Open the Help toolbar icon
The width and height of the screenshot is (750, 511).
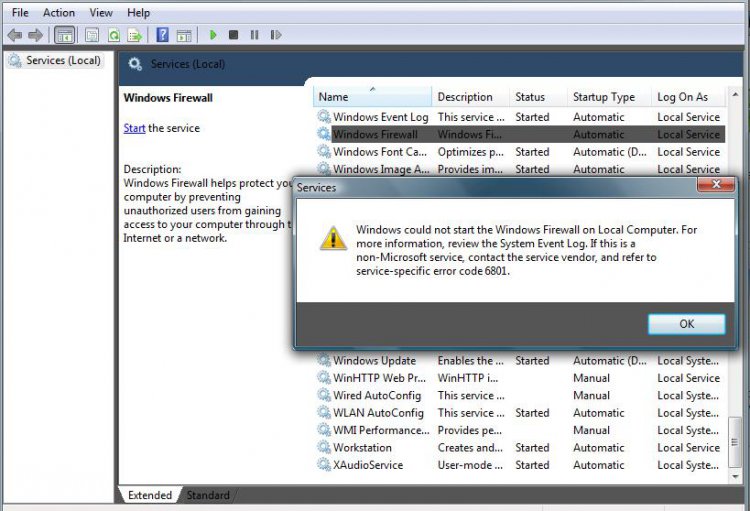click(x=163, y=35)
